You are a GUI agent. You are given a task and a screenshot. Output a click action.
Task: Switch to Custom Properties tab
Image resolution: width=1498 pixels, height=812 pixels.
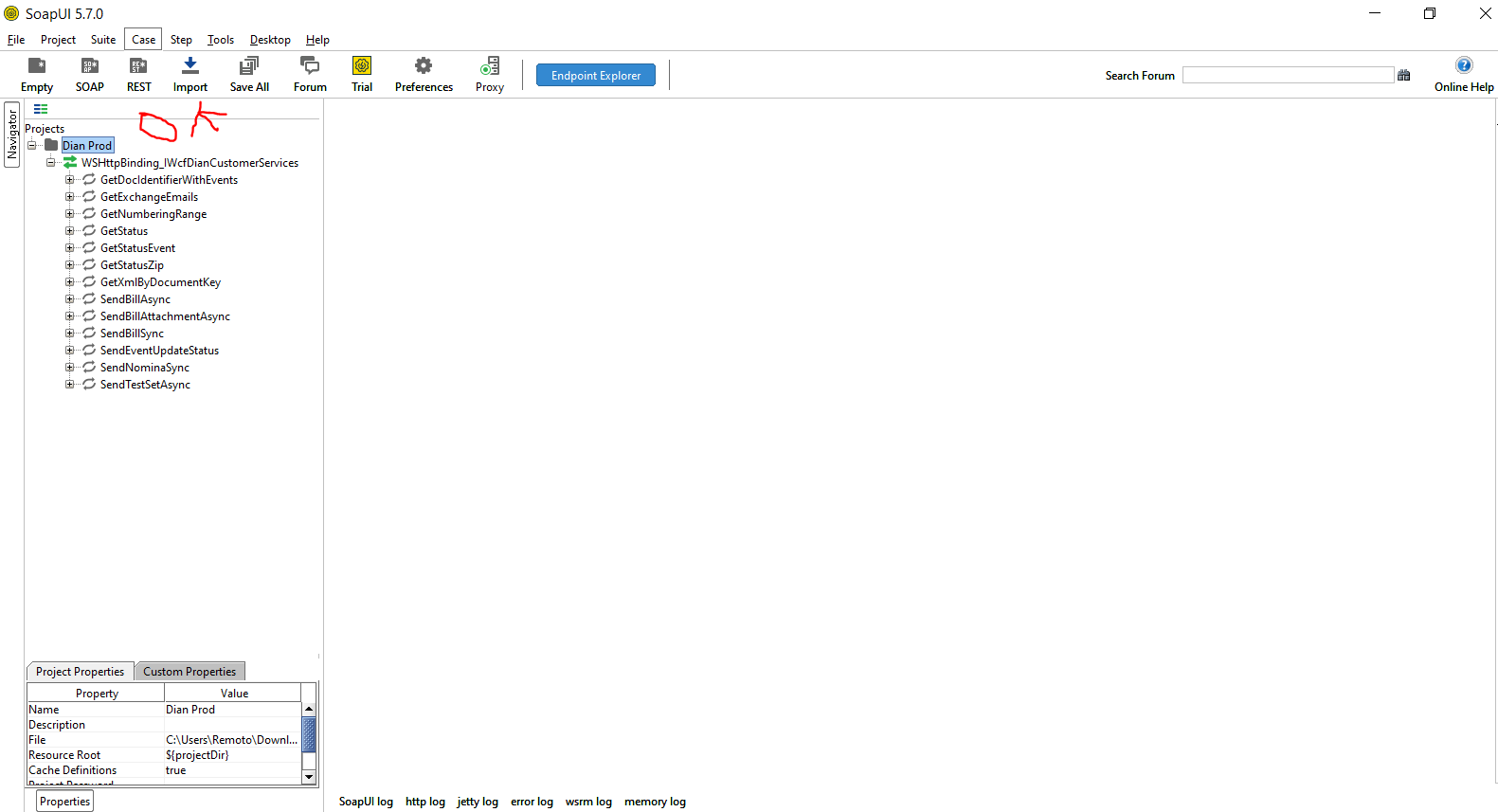(x=190, y=672)
